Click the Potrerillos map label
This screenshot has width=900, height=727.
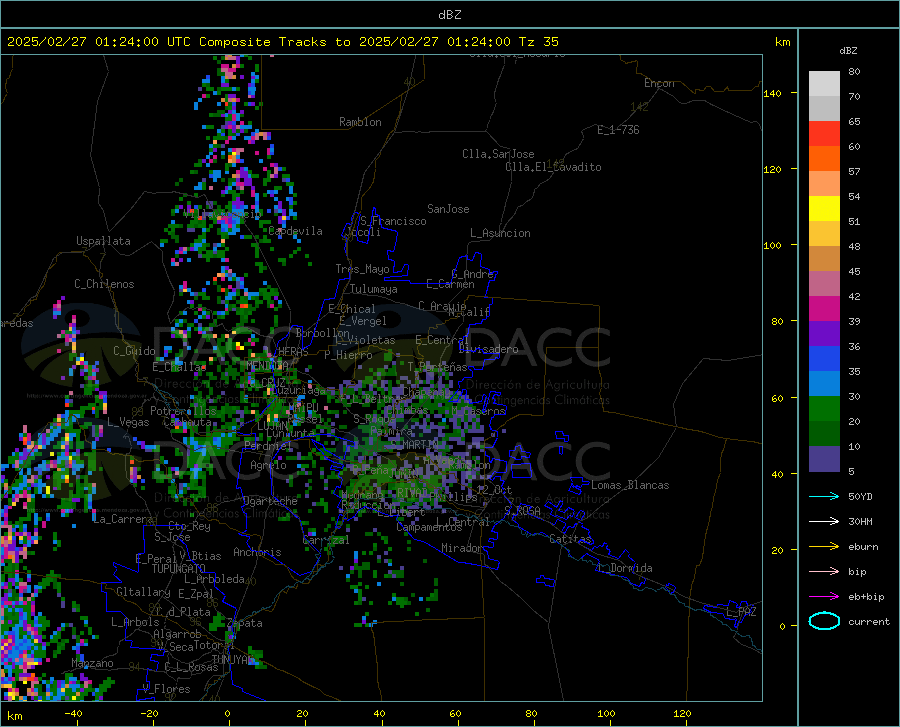(183, 411)
